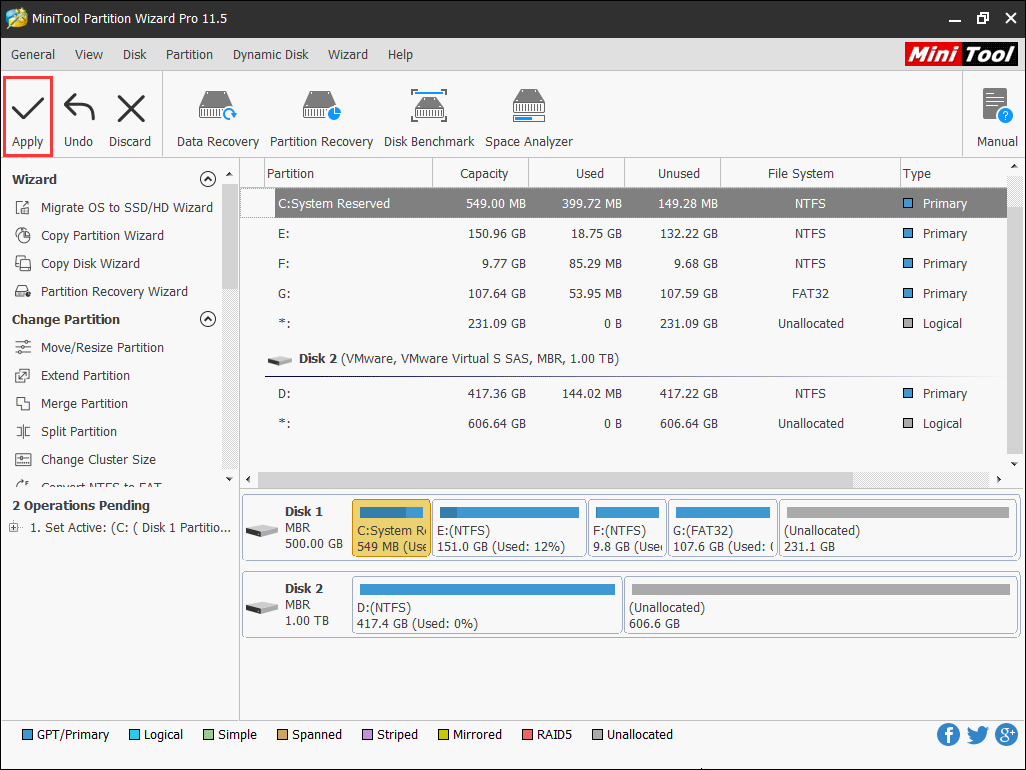
Task: Sort by the Used column header
Action: click(x=576, y=173)
